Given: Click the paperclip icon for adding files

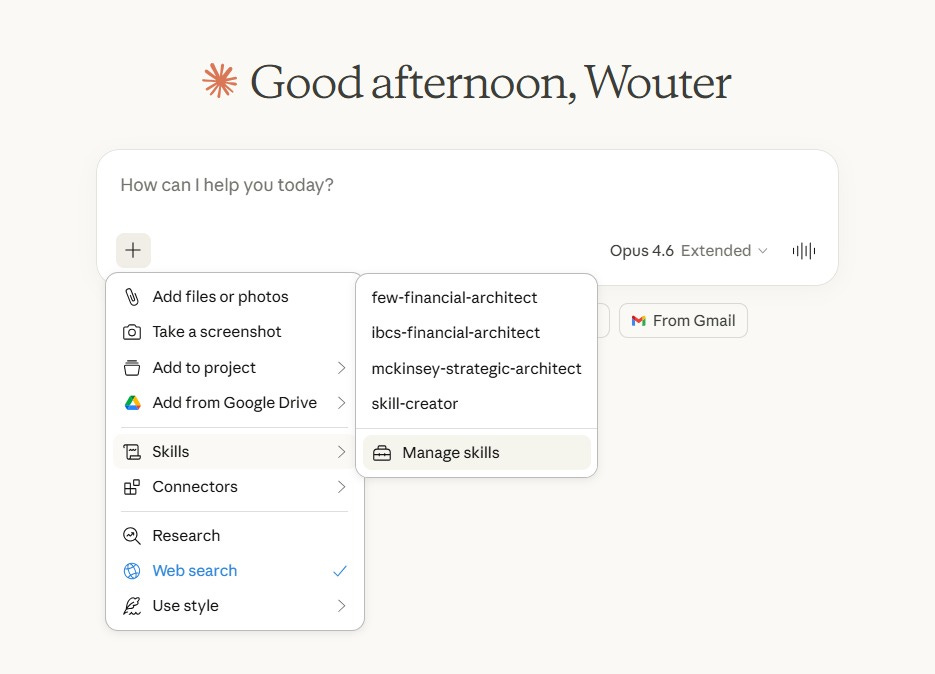Looking at the screenshot, I should tap(132, 296).
